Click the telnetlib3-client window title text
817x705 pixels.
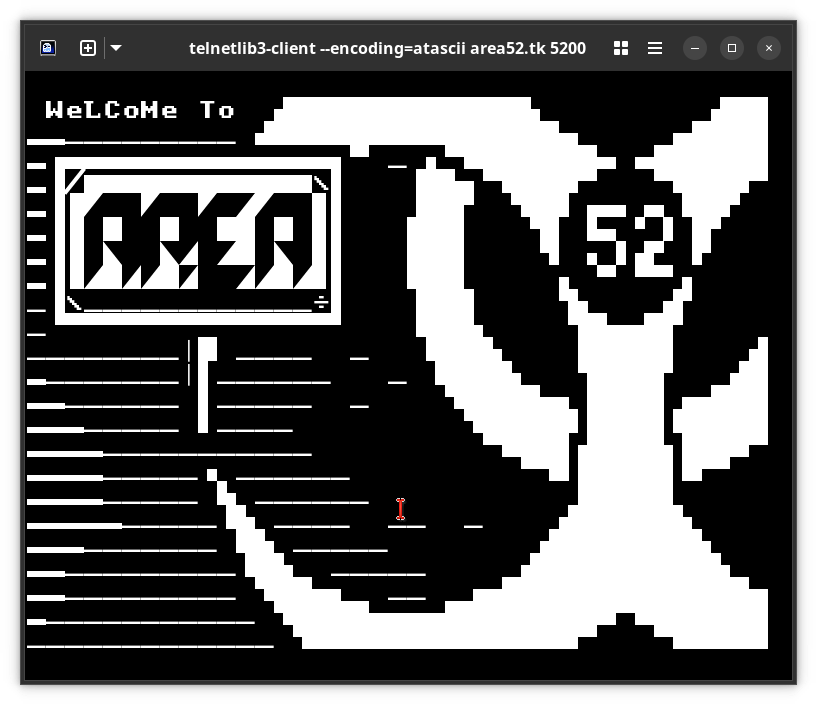click(387, 48)
